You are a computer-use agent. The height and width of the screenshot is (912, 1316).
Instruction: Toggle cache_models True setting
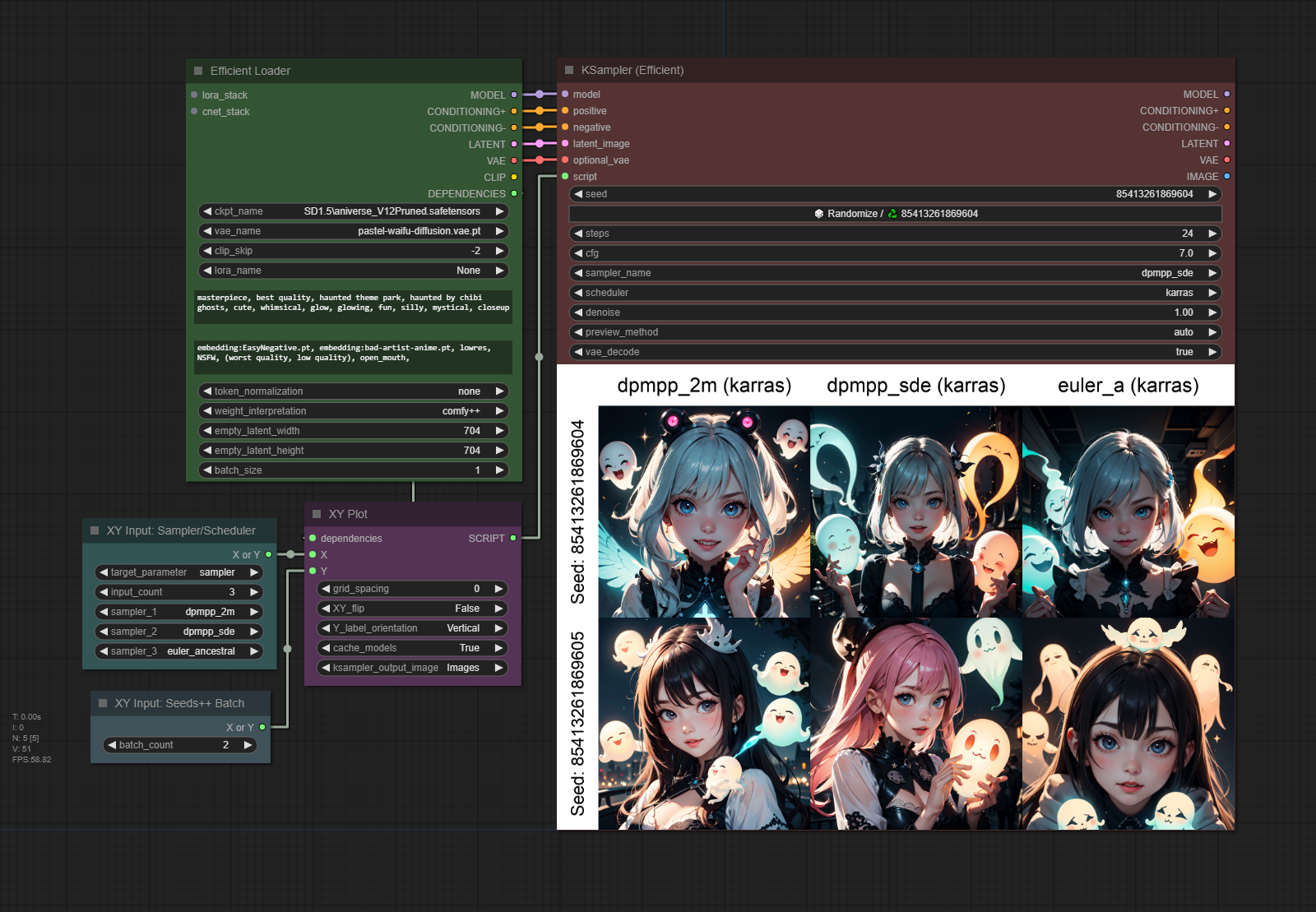coord(413,648)
